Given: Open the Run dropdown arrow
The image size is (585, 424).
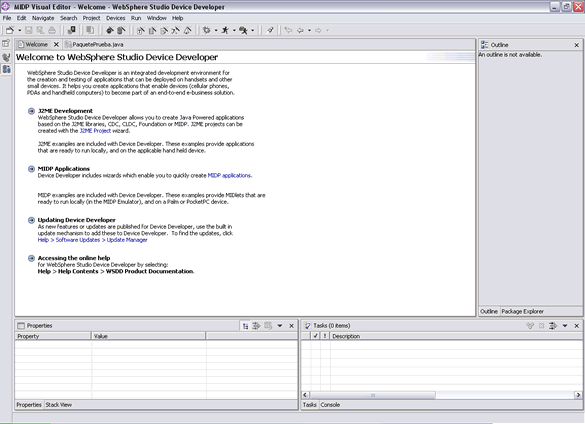Looking at the screenshot, I should [x=234, y=31].
